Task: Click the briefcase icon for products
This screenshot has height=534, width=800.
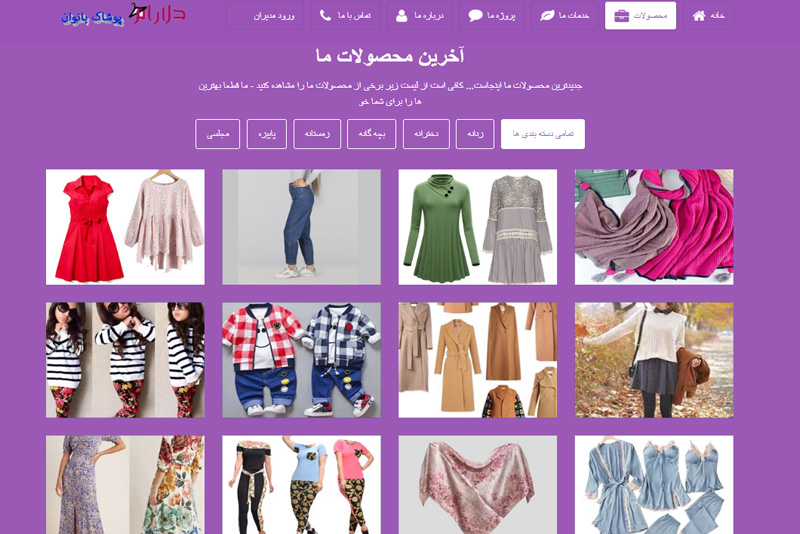Action: pos(621,16)
